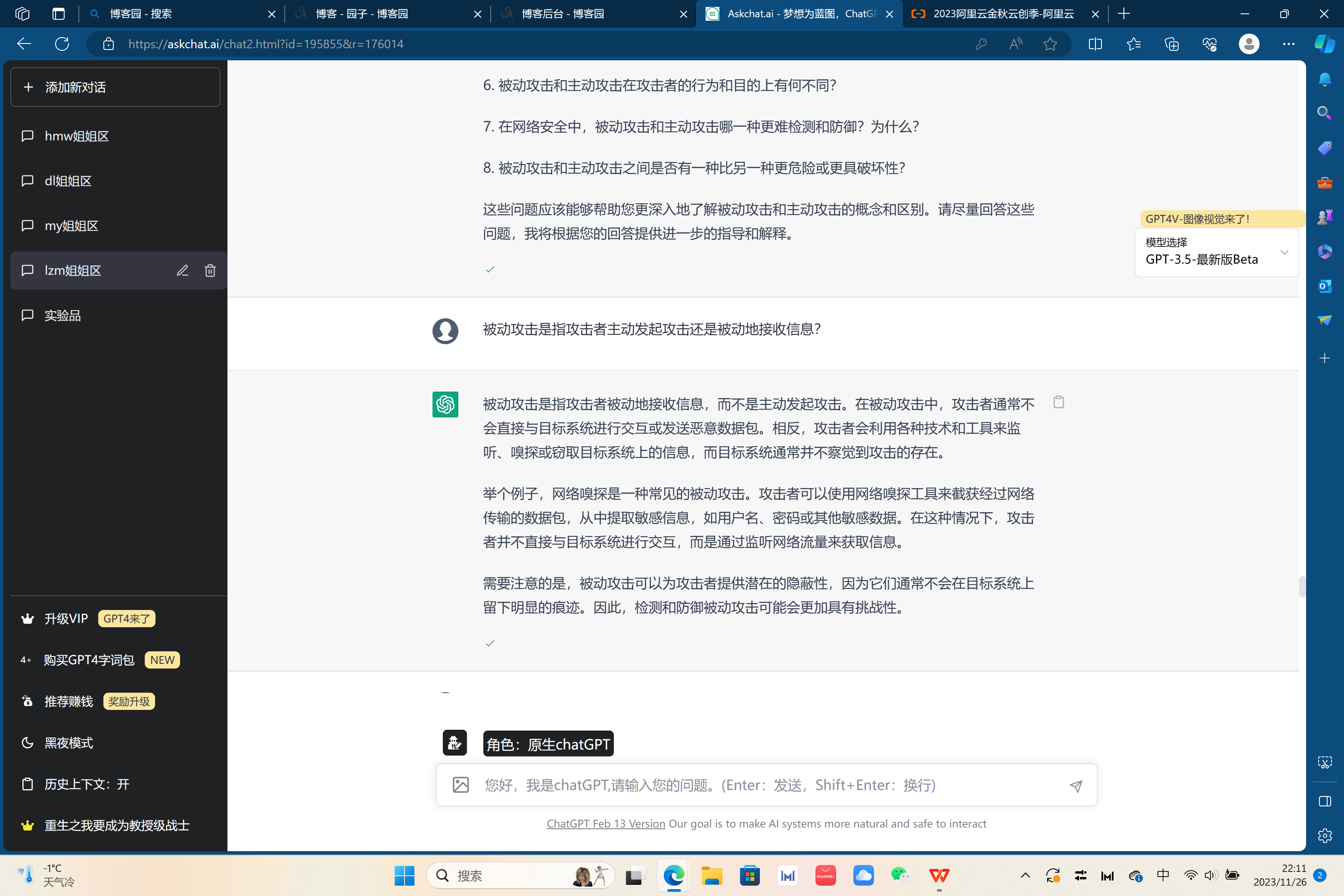This screenshot has height=896, width=1344.
Task: Click 添加新对话 new chat button
Action: coord(115,87)
